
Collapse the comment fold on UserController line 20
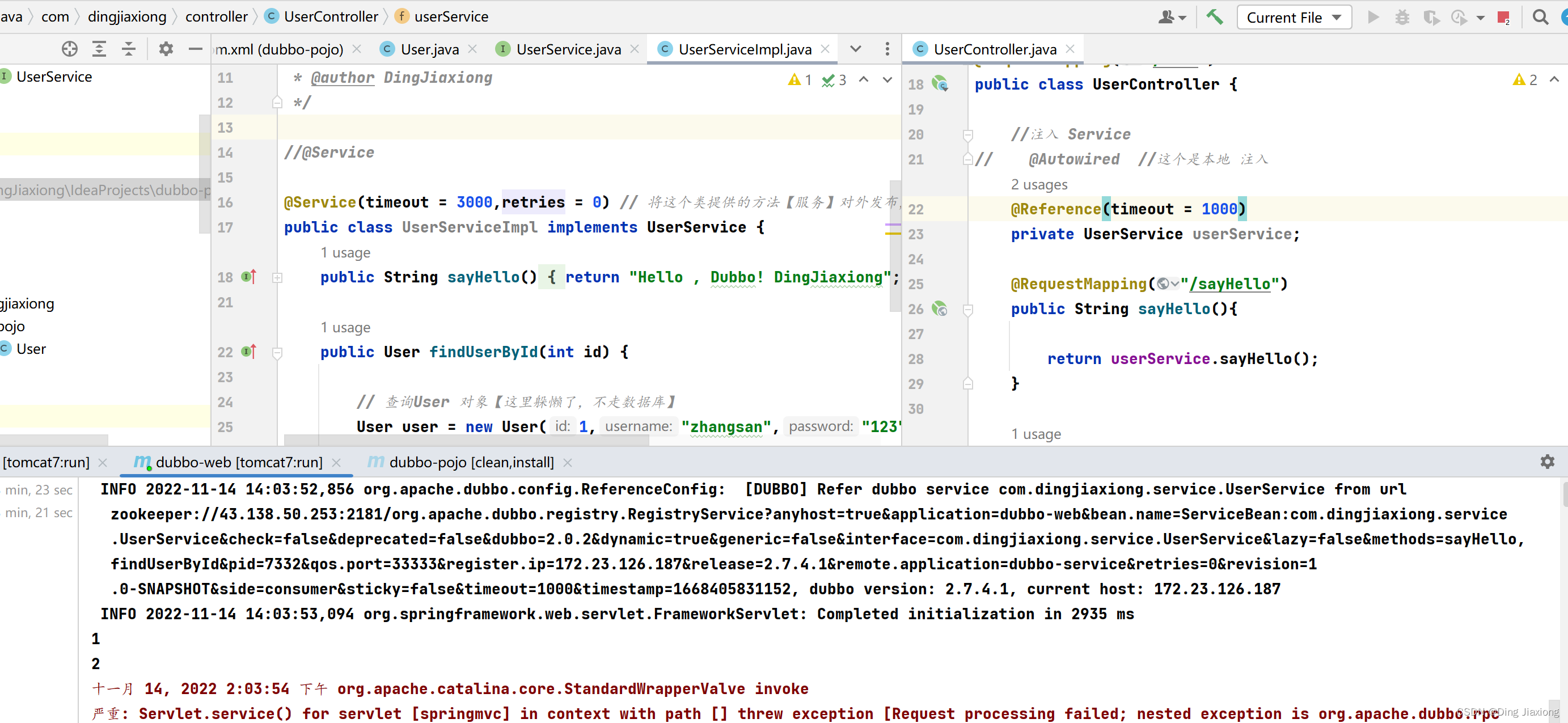pyautogui.click(x=968, y=134)
